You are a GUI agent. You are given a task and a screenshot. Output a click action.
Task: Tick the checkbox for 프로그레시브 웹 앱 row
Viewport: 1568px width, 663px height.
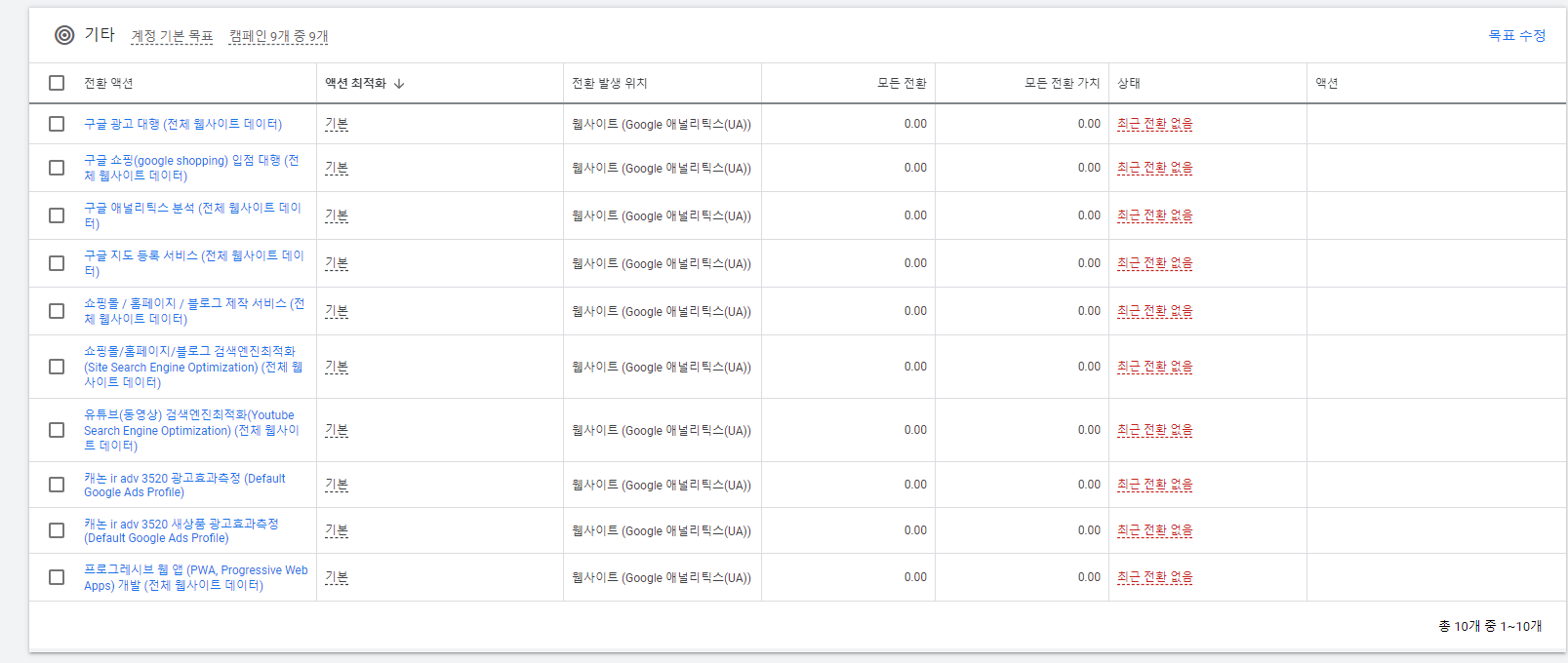57,577
